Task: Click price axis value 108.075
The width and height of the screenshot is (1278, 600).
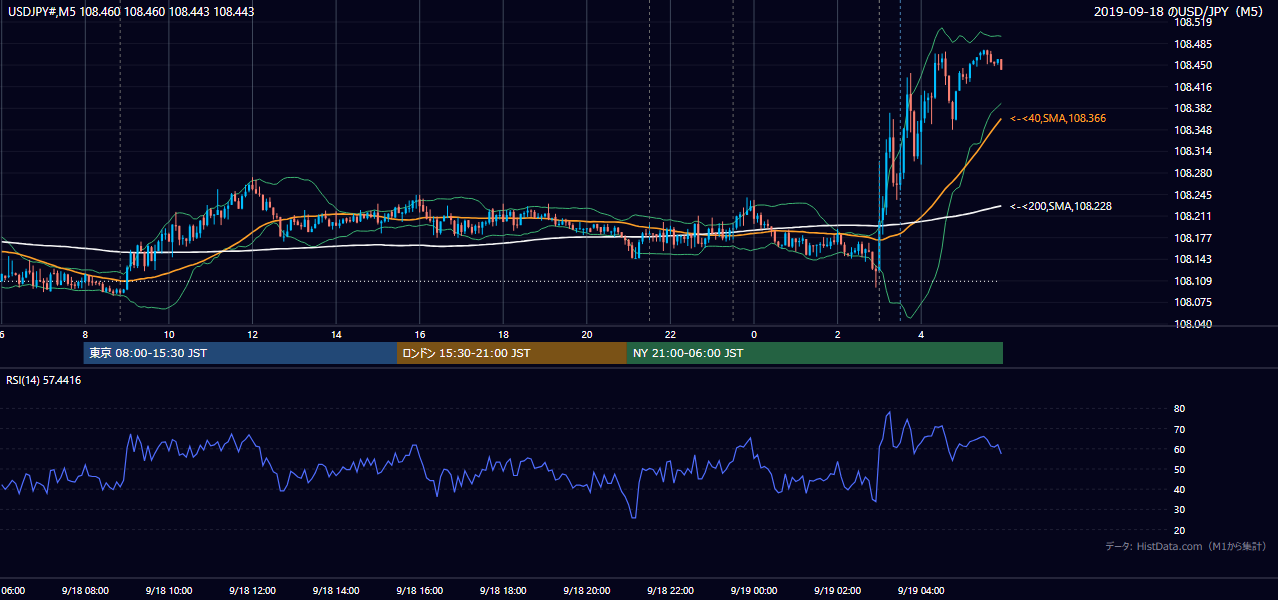Action: click(x=1191, y=302)
